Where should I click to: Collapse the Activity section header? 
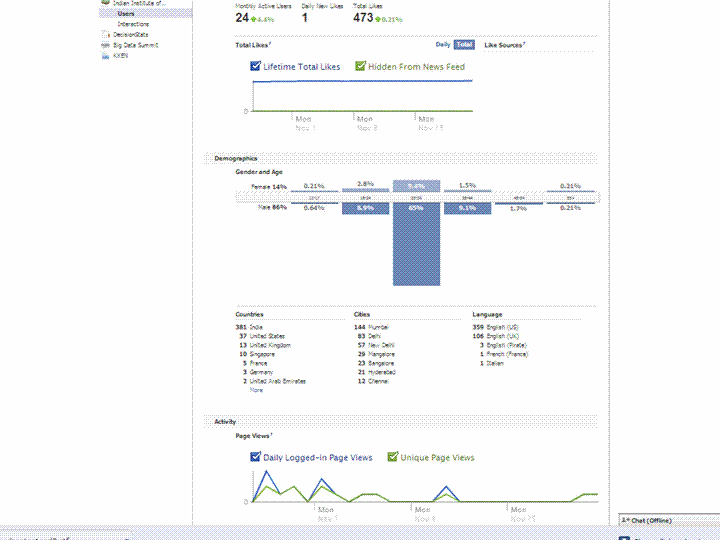[225, 421]
